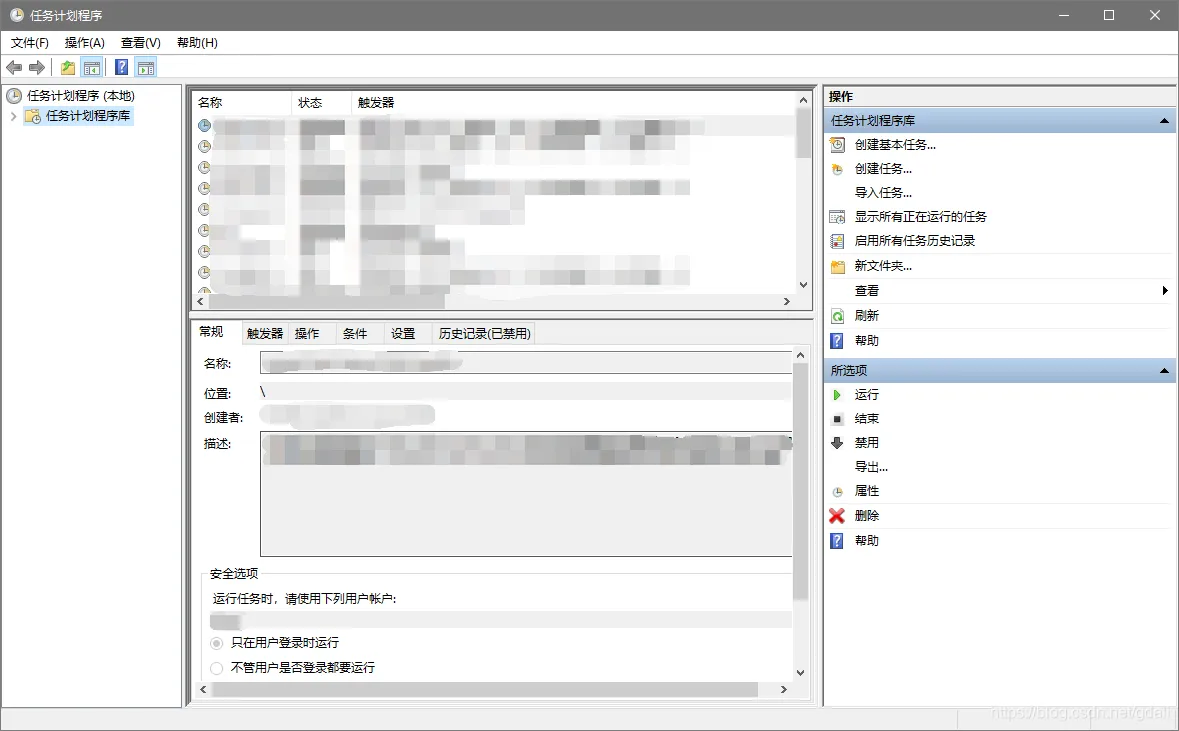The image size is (1179, 731).
Task: Delete the selected task with 删除
Action: point(866,516)
